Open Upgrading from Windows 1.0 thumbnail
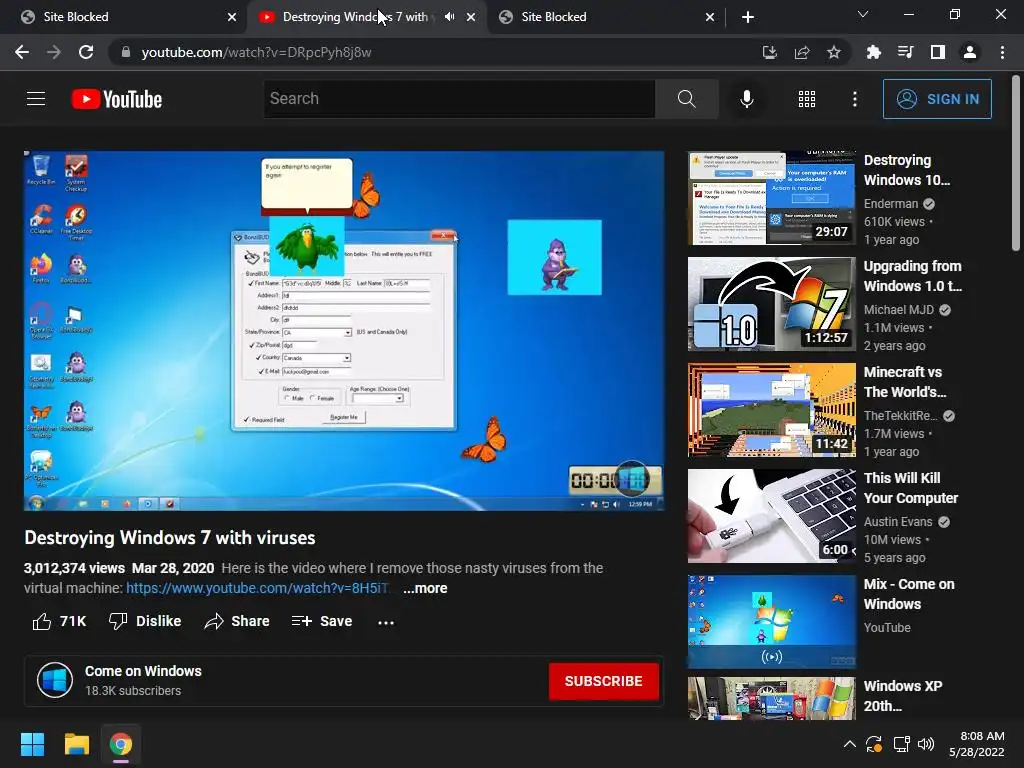Image resolution: width=1024 pixels, height=768 pixels. [x=771, y=304]
